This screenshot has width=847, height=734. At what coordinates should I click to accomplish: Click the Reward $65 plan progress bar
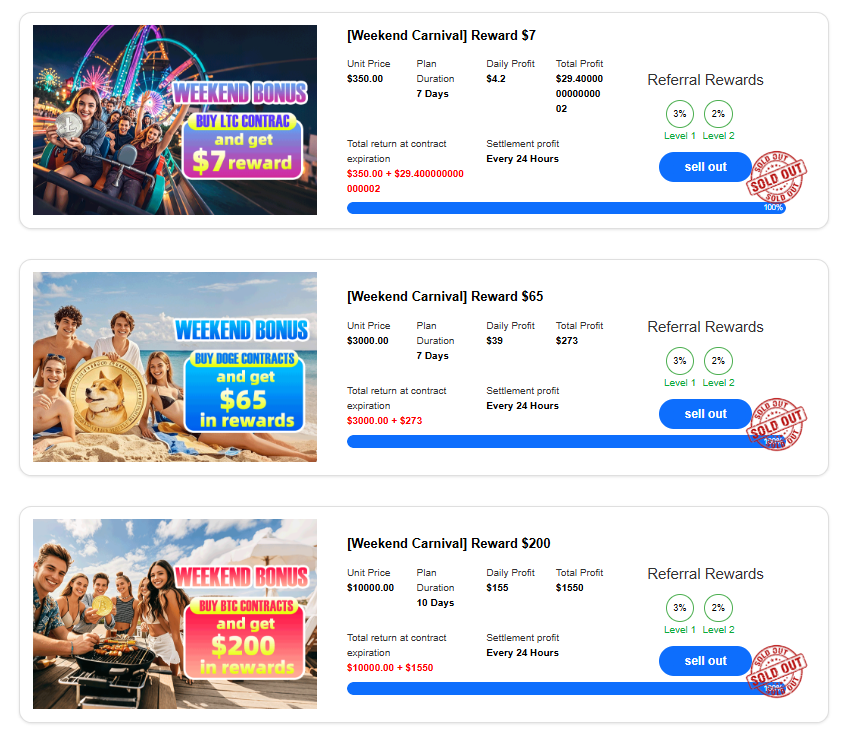pyautogui.click(x=550, y=442)
